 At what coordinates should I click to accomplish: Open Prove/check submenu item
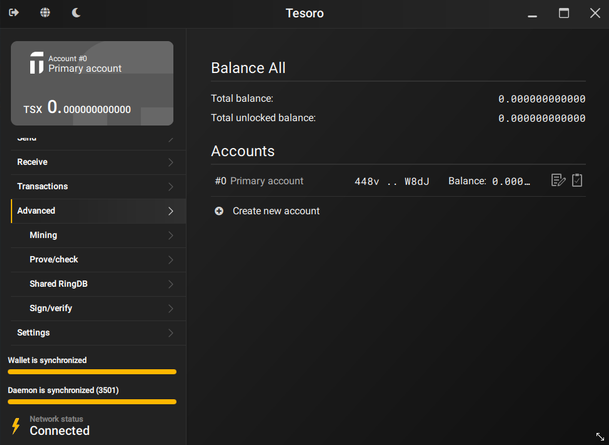click(x=54, y=260)
